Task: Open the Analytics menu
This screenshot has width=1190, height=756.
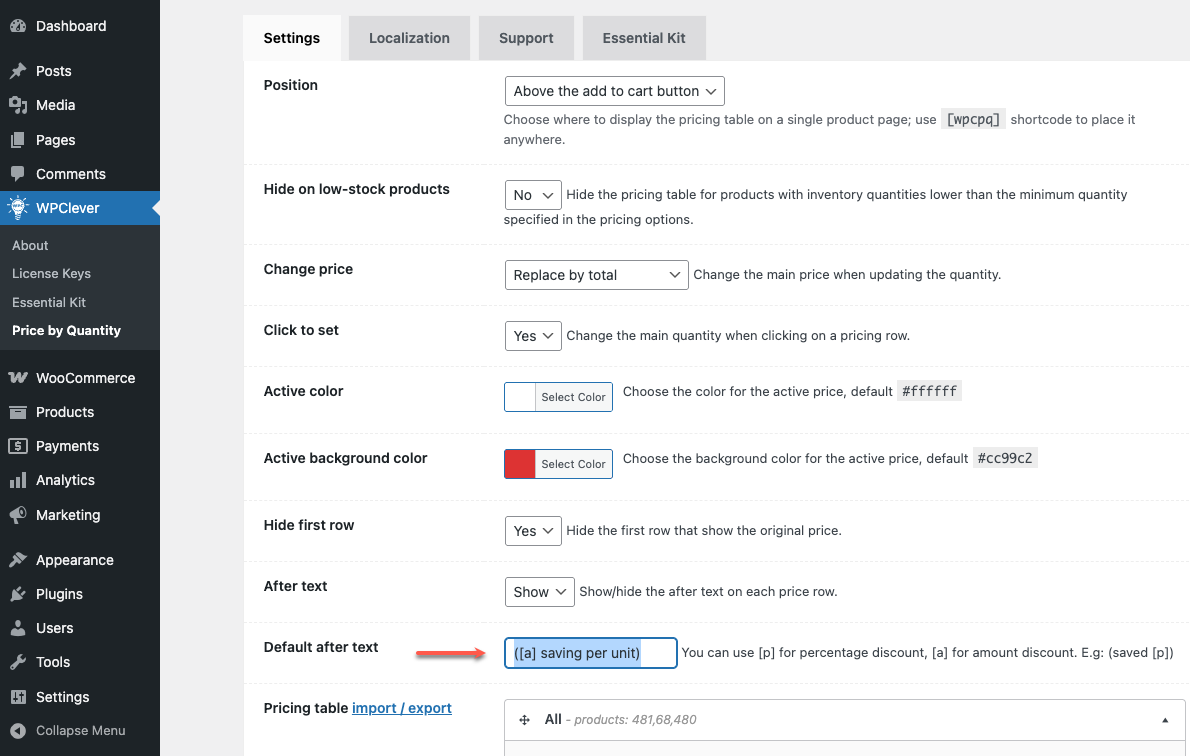Action: pyautogui.click(x=80, y=480)
